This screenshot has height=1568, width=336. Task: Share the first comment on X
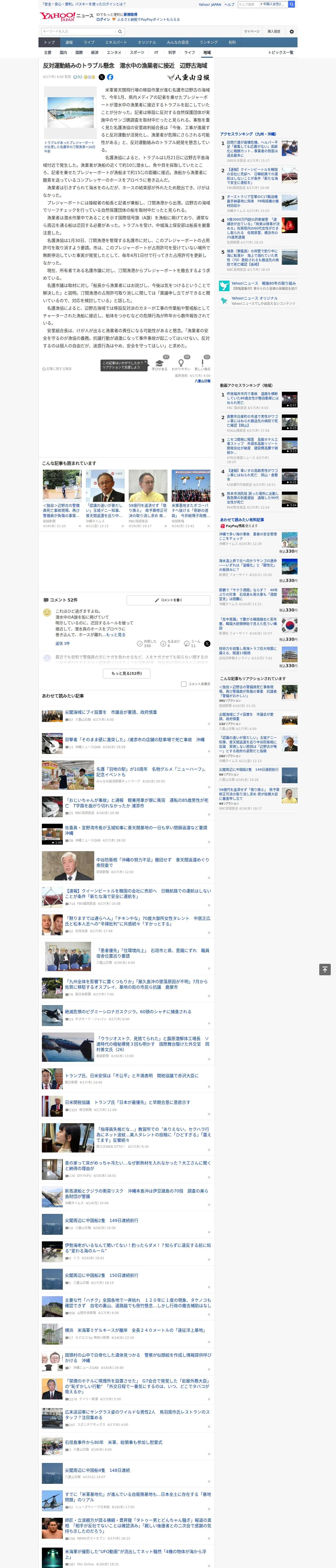tap(207, 643)
